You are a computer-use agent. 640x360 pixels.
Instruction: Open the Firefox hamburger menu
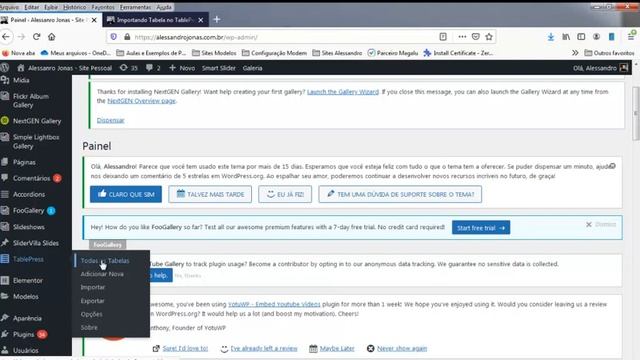631,37
